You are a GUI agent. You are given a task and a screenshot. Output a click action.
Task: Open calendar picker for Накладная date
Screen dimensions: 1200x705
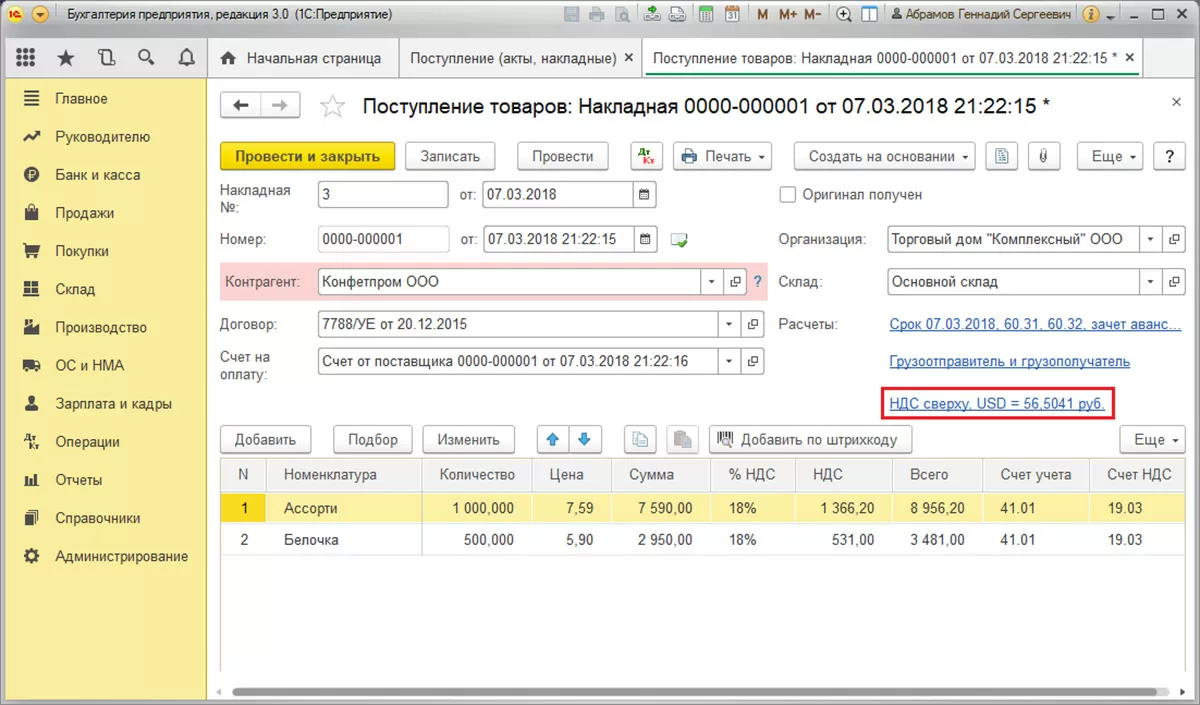click(645, 195)
